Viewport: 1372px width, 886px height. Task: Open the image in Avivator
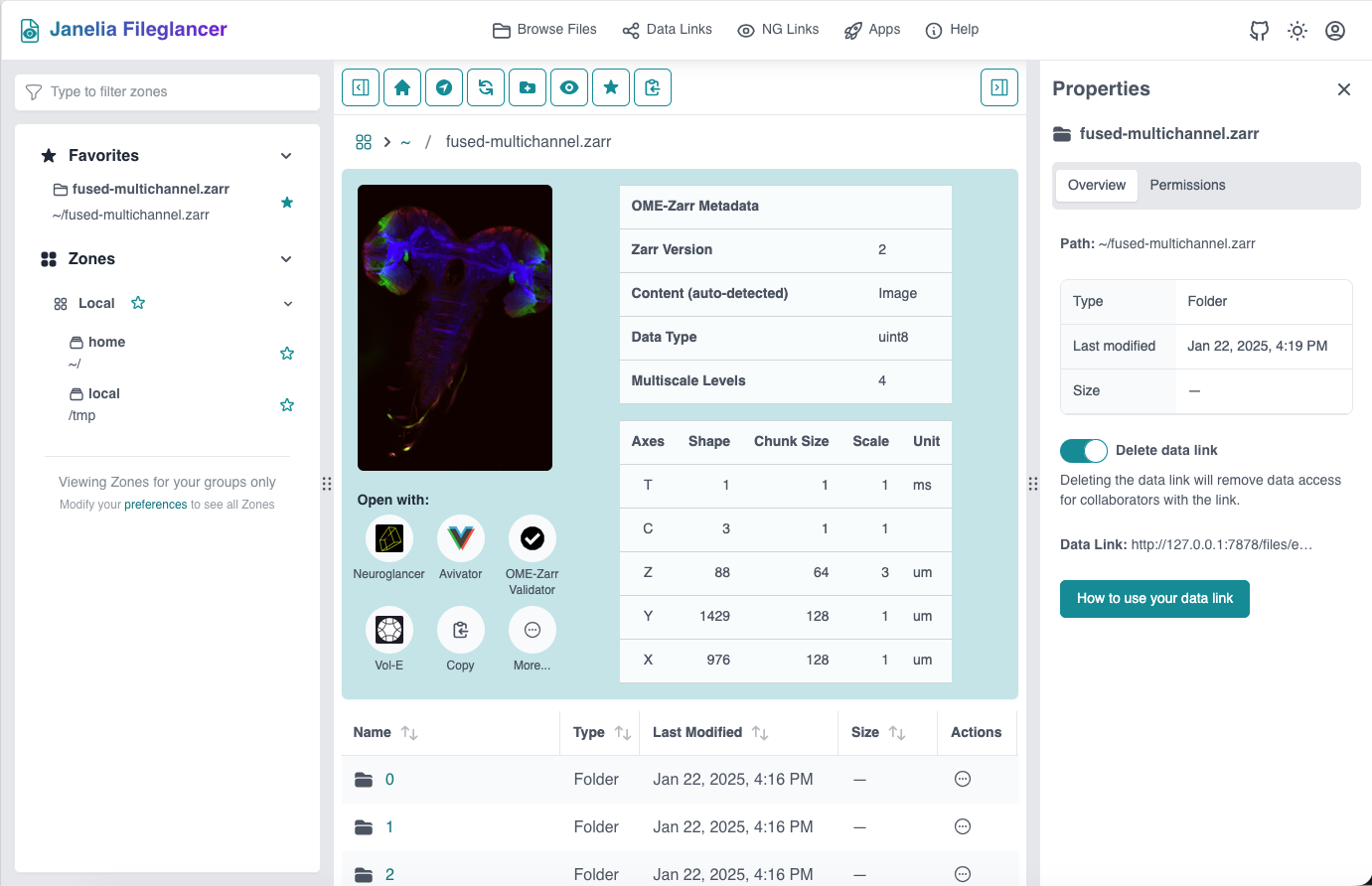461,538
